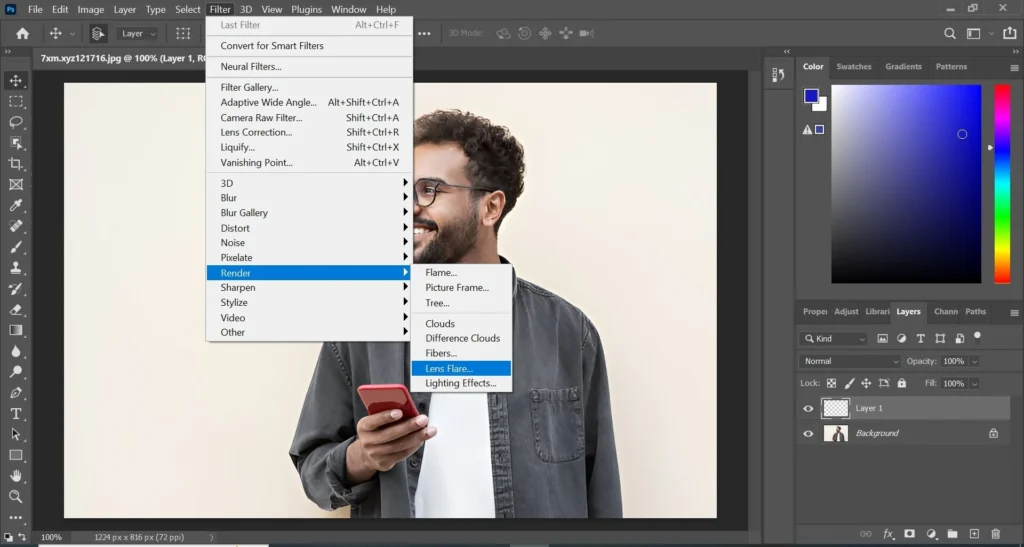The height and width of the screenshot is (547, 1024).
Task: Click the Home icon in options bar
Action: pos(22,33)
